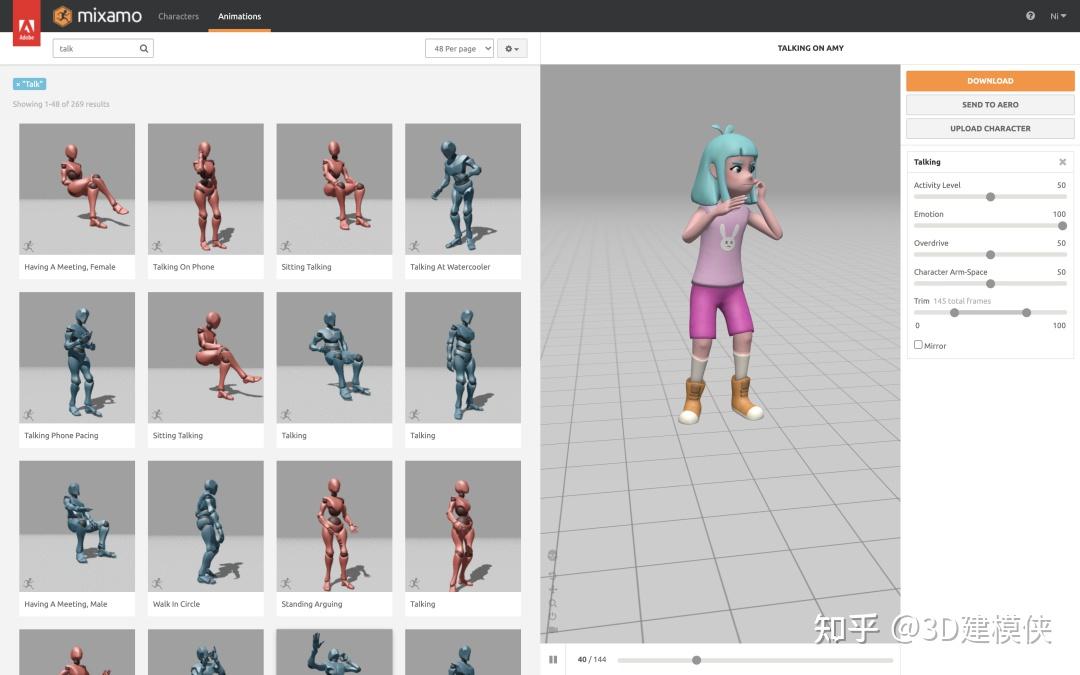Click the orange Download button
This screenshot has height=675, width=1080.
coord(990,81)
